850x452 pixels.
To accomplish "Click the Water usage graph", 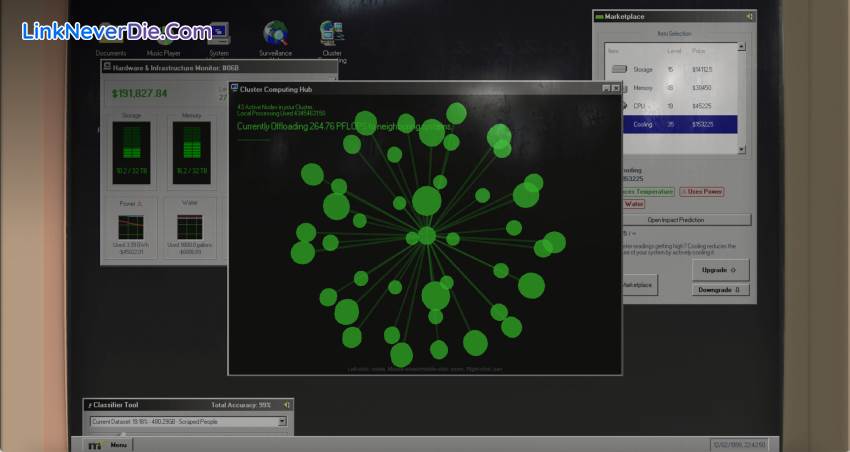I will 190,227.
